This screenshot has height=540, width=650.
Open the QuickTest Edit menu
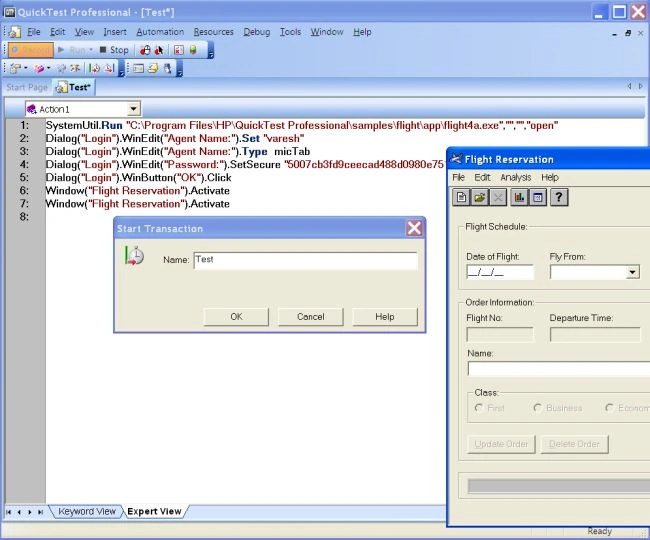[x=58, y=32]
